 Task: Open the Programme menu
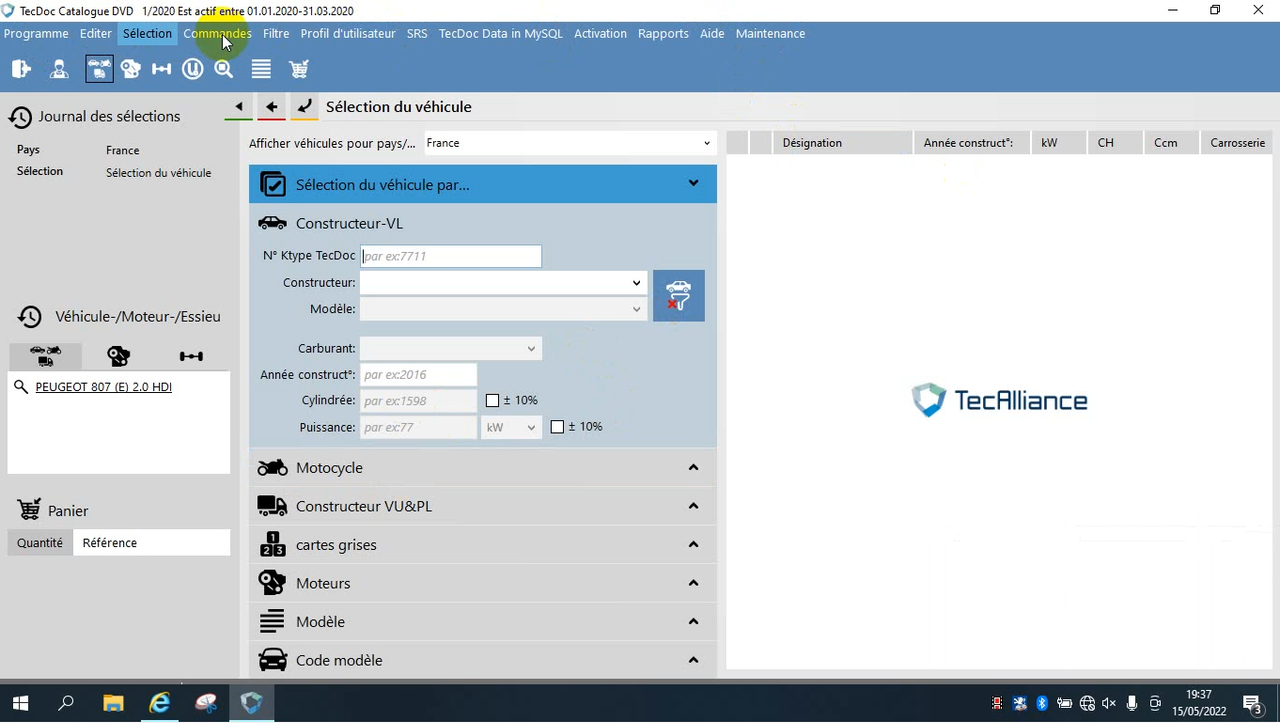click(36, 33)
